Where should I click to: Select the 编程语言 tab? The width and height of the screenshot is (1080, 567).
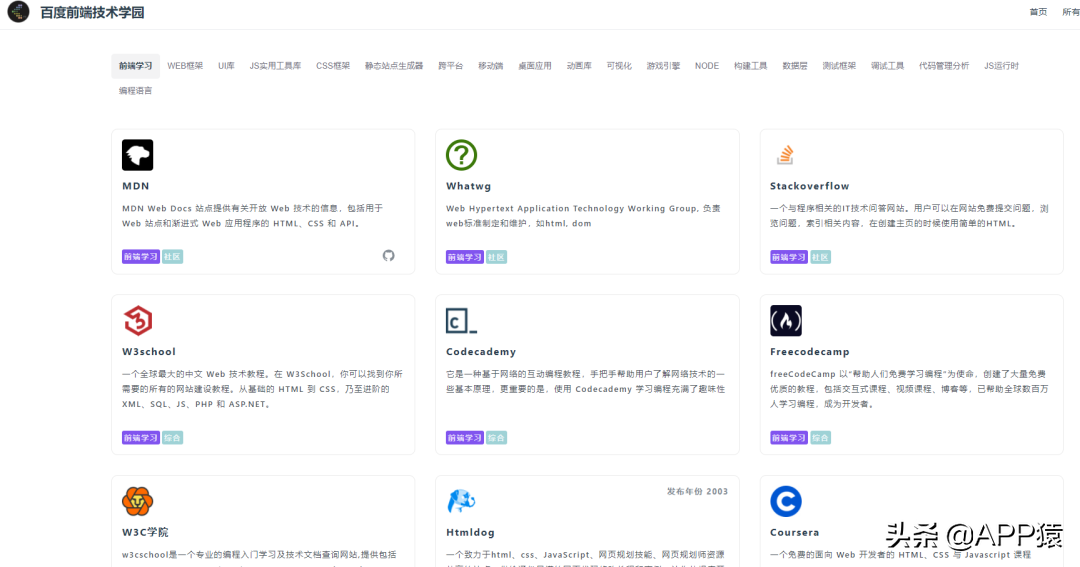coord(135,91)
